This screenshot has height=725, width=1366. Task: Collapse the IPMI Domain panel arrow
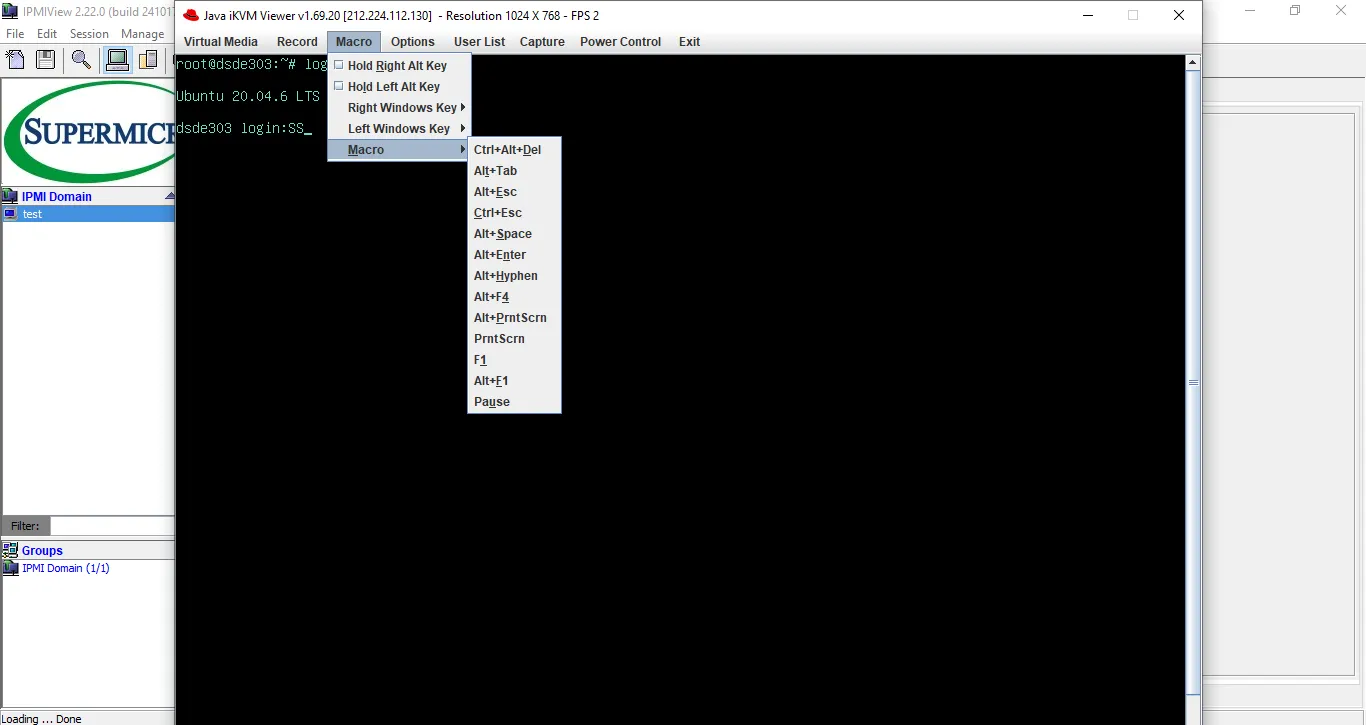pos(169,196)
